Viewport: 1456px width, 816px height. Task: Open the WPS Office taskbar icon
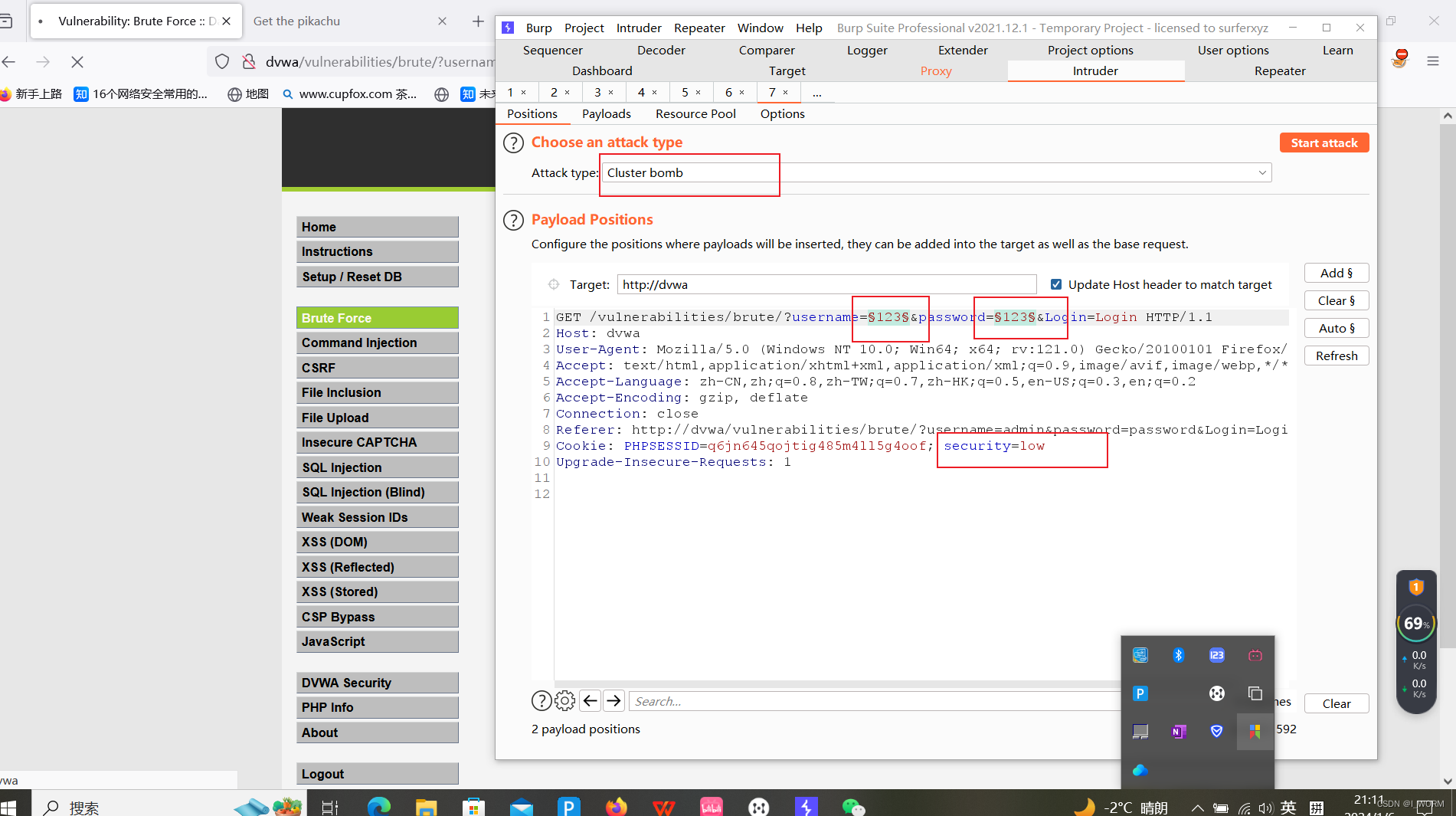(x=664, y=807)
